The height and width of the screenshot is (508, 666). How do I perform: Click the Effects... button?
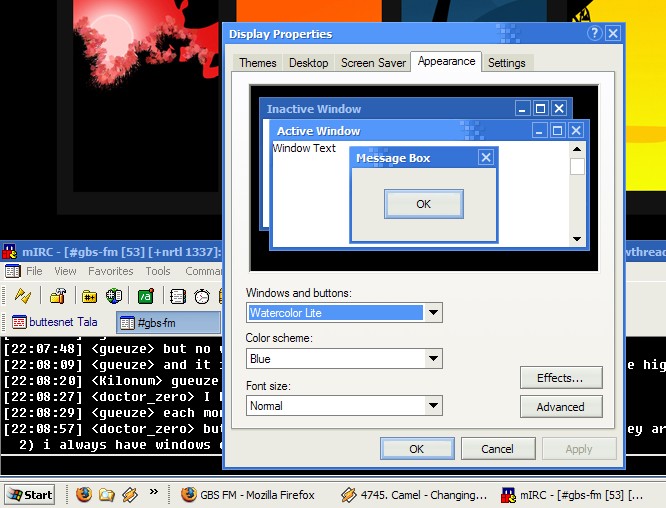(x=561, y=378)
